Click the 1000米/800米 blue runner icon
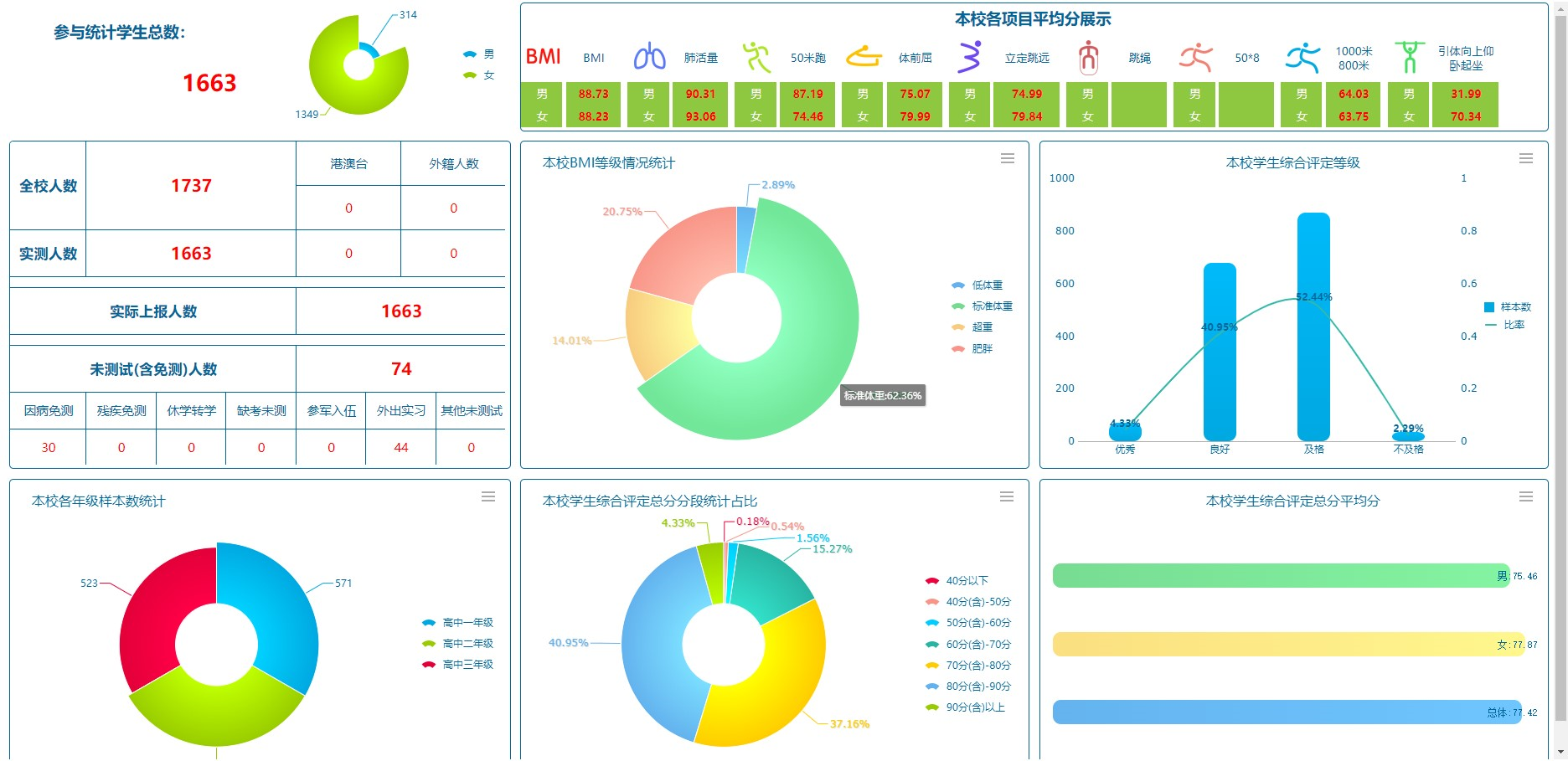This screenshot has width=1568, height=761. [1302, 57]
